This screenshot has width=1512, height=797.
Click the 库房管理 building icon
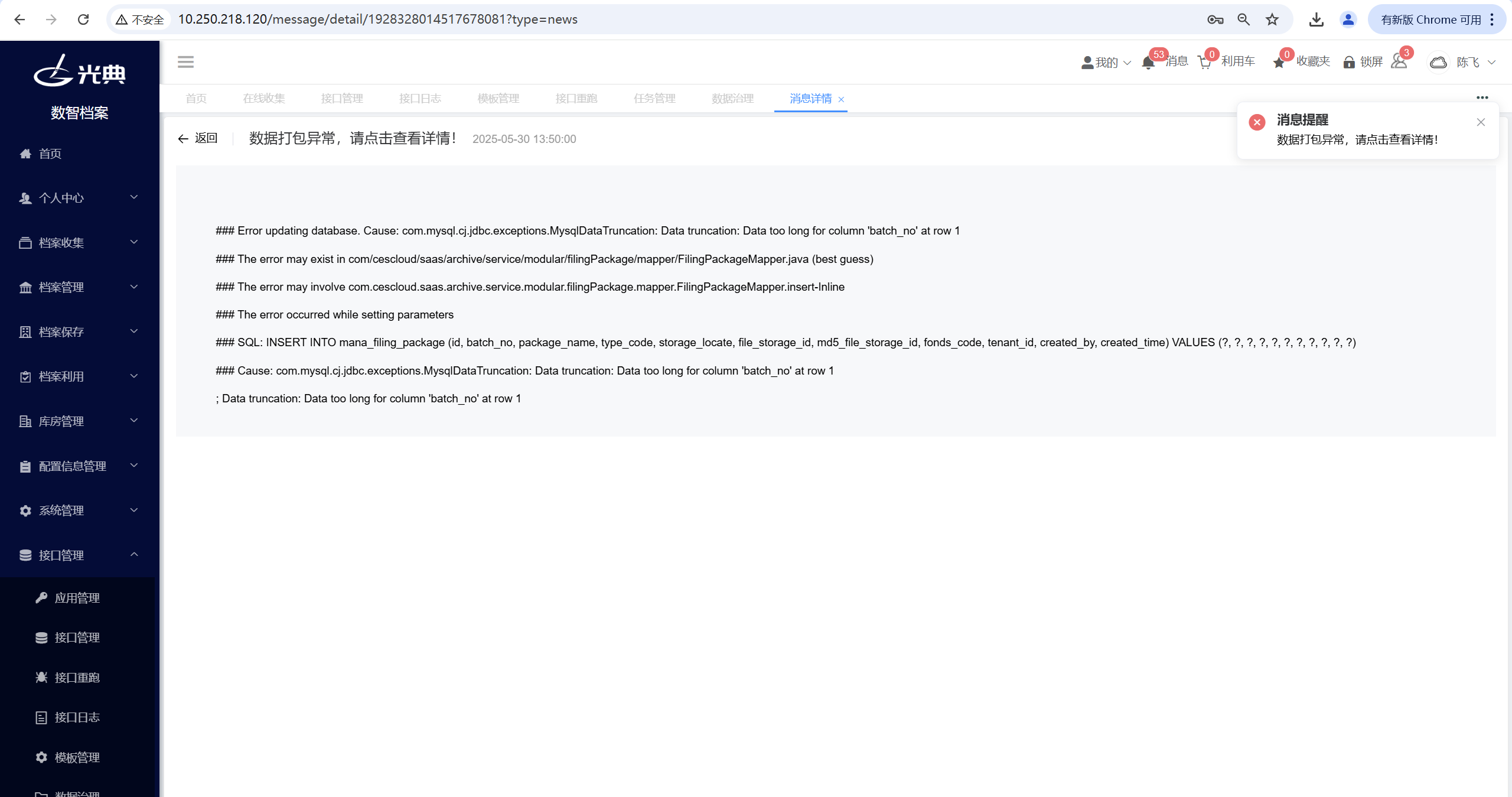(25, 421)
